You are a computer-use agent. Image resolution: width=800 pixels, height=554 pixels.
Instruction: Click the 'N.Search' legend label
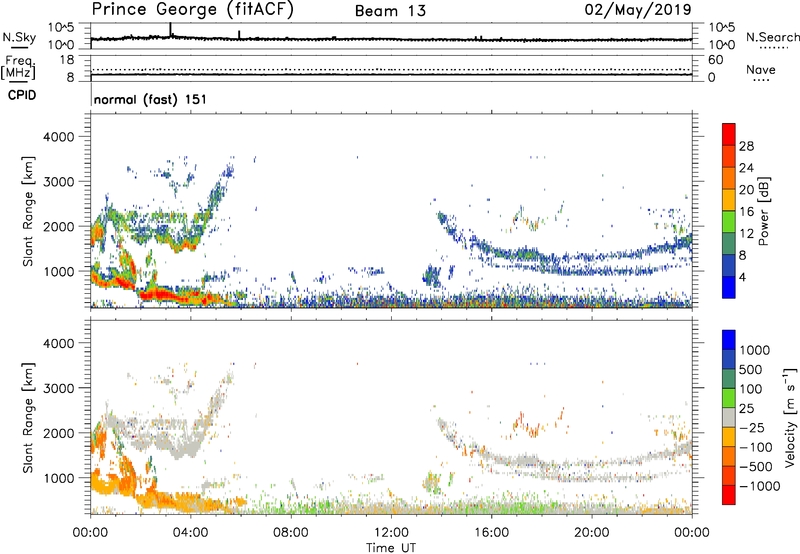772,37
